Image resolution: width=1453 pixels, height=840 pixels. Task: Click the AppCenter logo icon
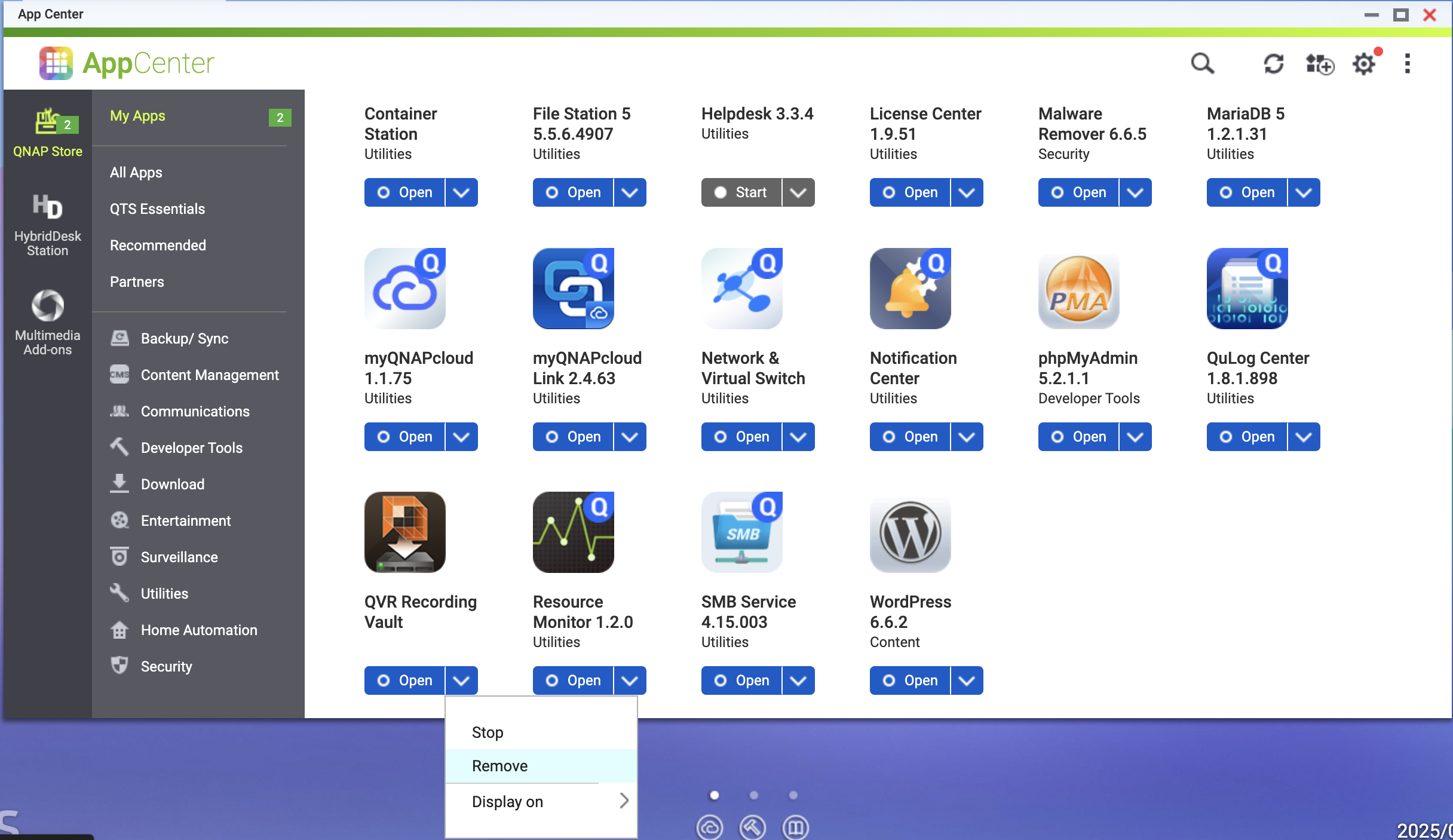[56, 63]
